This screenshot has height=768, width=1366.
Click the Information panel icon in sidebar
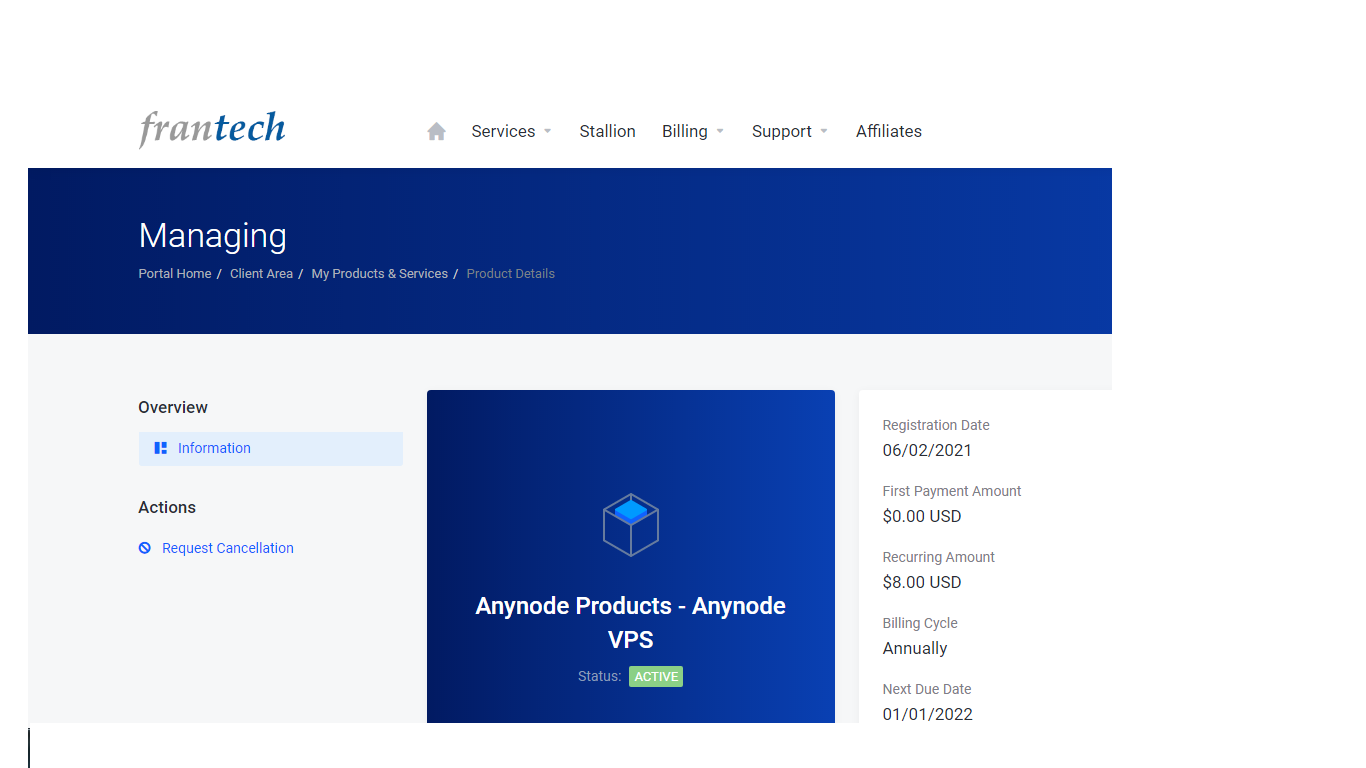(160, 448)
